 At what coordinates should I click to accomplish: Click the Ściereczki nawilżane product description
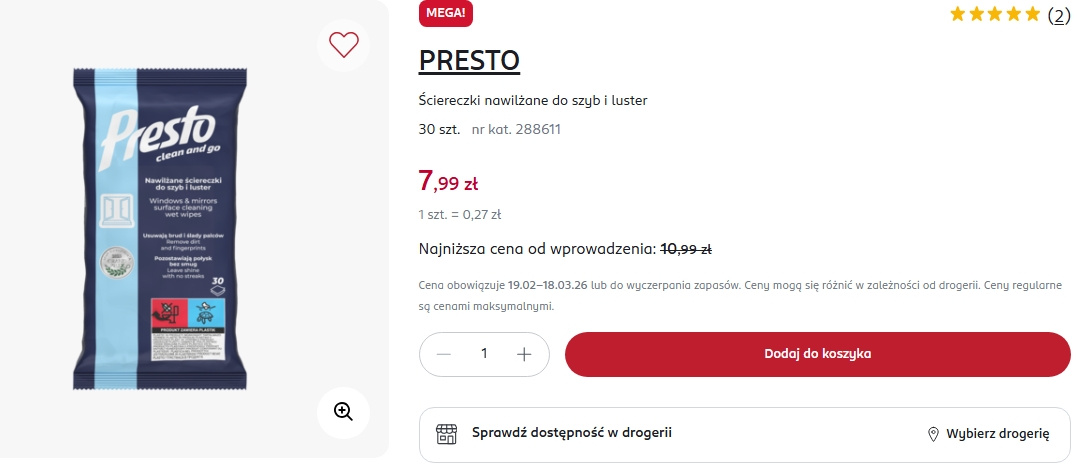(540, 101)
